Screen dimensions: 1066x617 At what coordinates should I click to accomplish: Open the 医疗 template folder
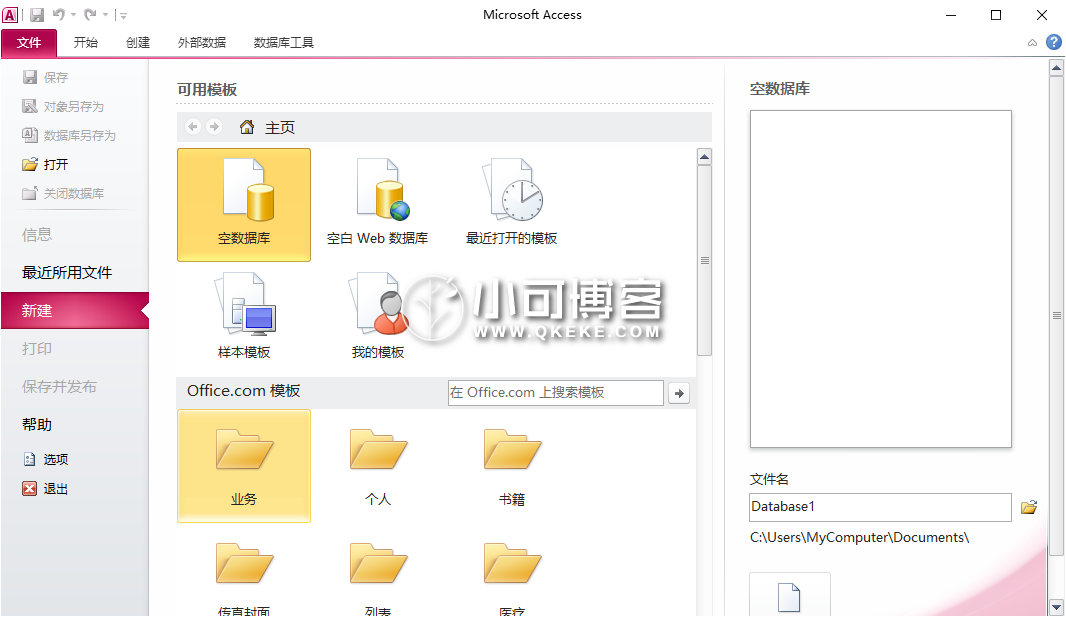[x=511, y=578]
